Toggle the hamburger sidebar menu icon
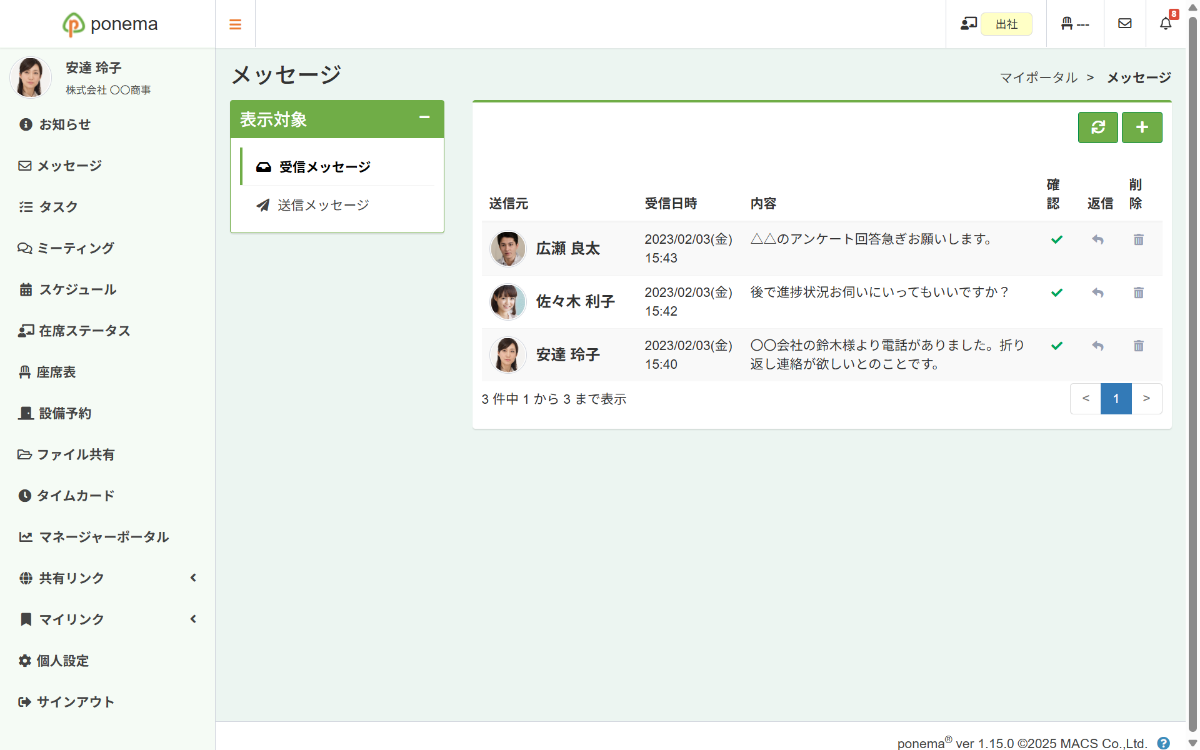This screenshot has height=750, width=1200. [x=235, y=24]
